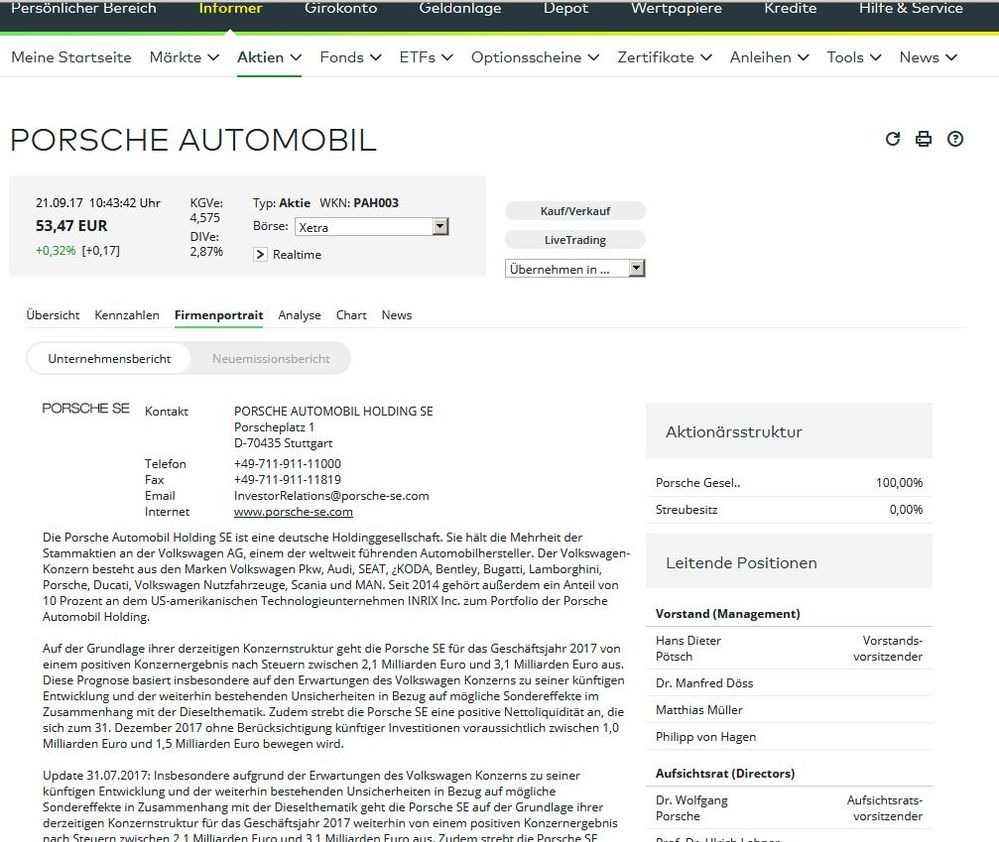Viewport: 999px width, 842px height.
Task: Switch to the Kennzahlen tab
Action: pyautogui.click(x=126, y=314)
